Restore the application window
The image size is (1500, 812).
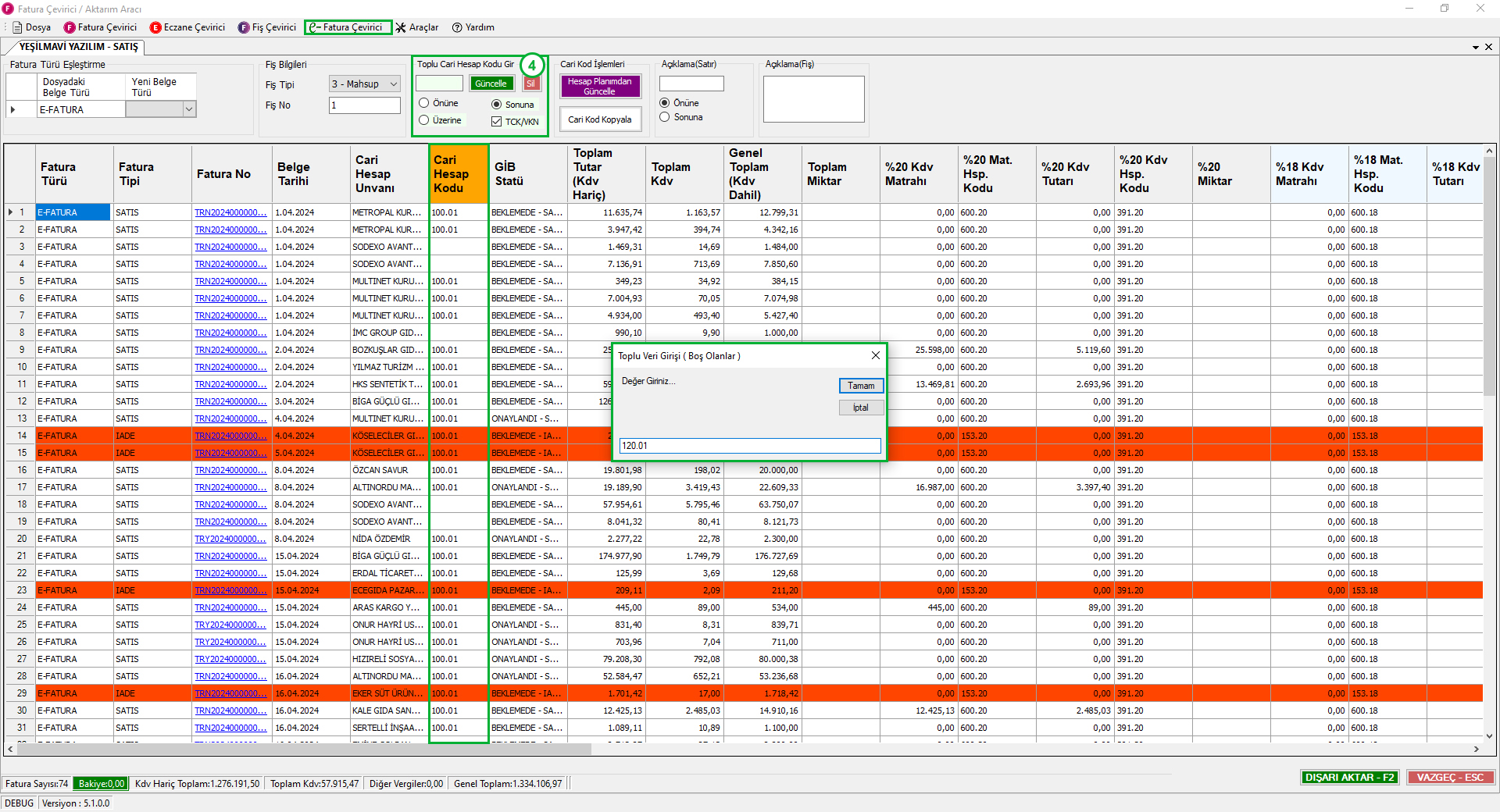click(x=1445, y=9)
